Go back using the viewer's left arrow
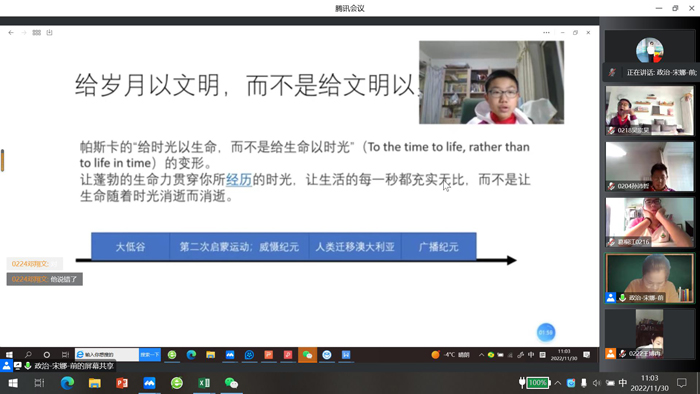 [11, 33]
